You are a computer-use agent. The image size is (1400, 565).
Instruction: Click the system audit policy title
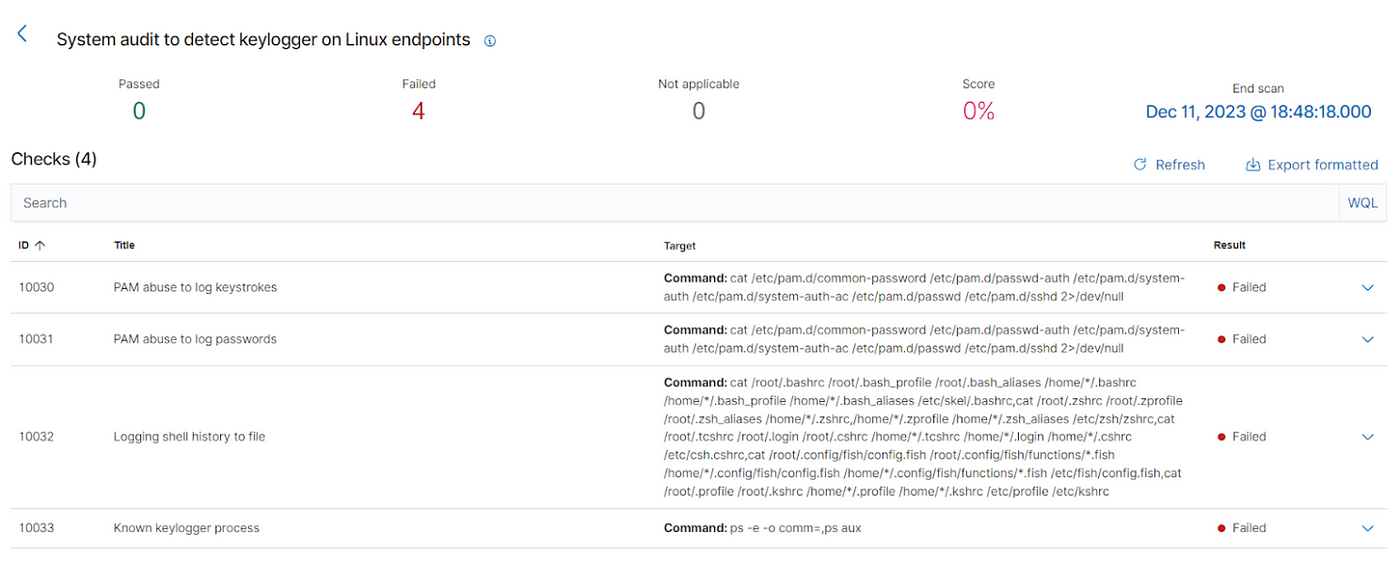(263, 40)
